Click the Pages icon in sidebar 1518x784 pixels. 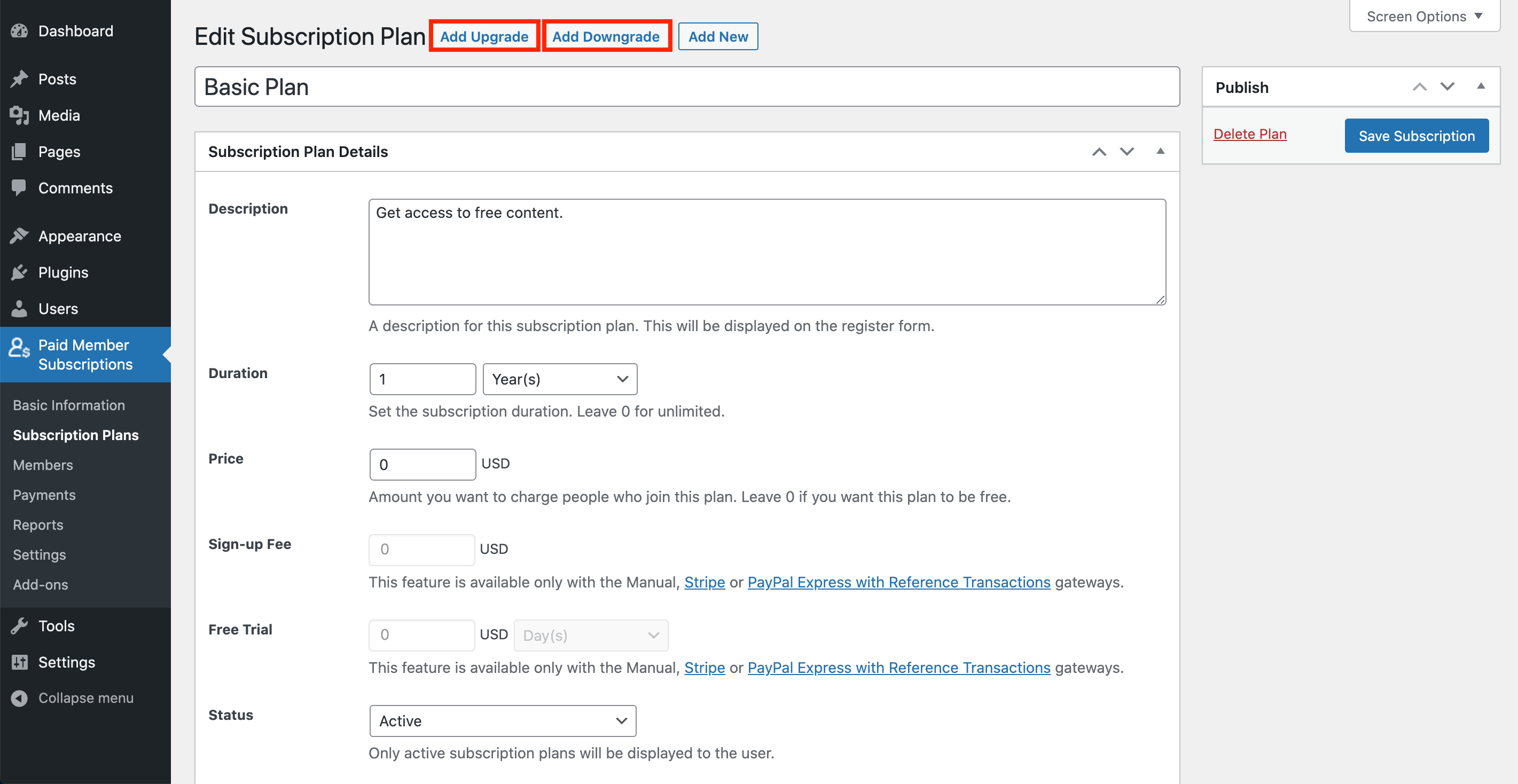tap(19, 152)
